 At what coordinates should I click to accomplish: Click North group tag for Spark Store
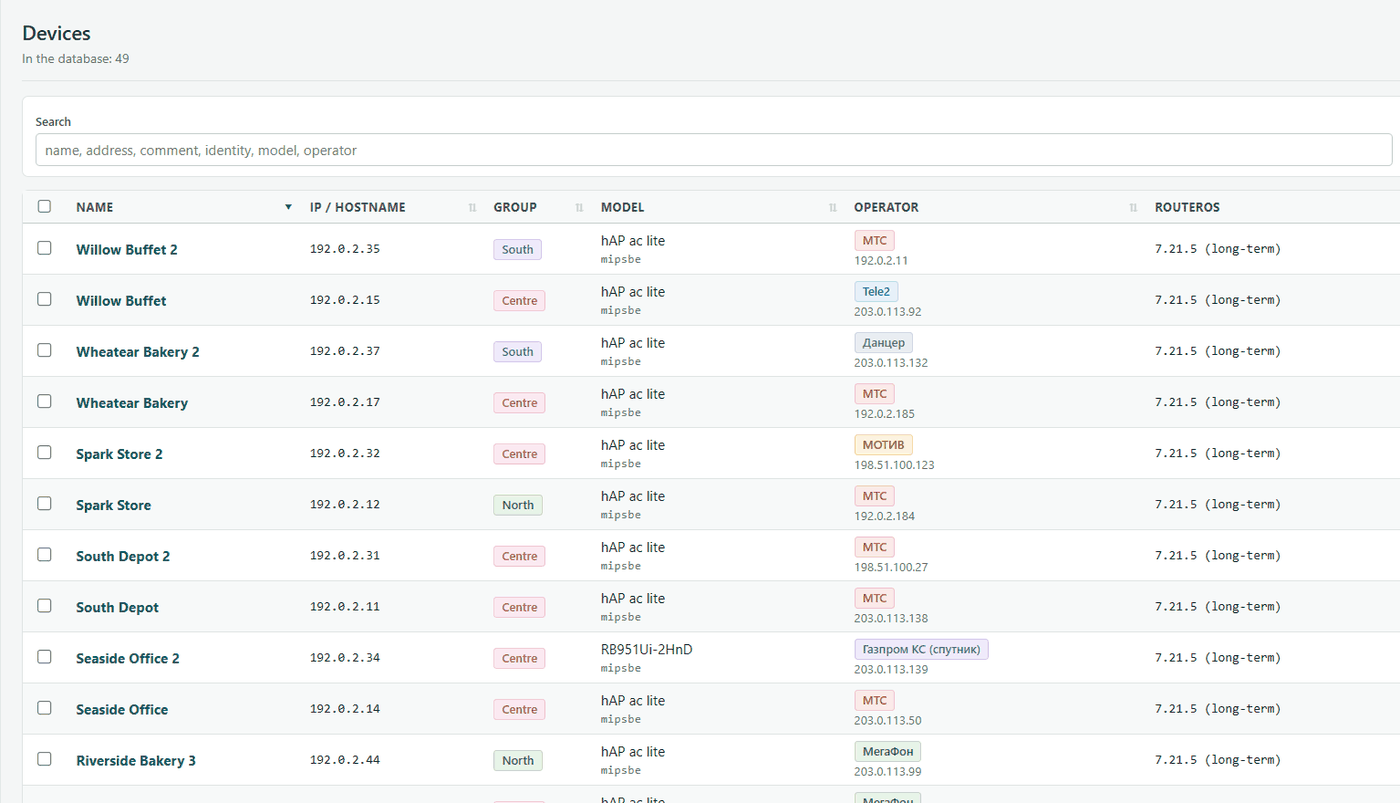pos(518,505)
